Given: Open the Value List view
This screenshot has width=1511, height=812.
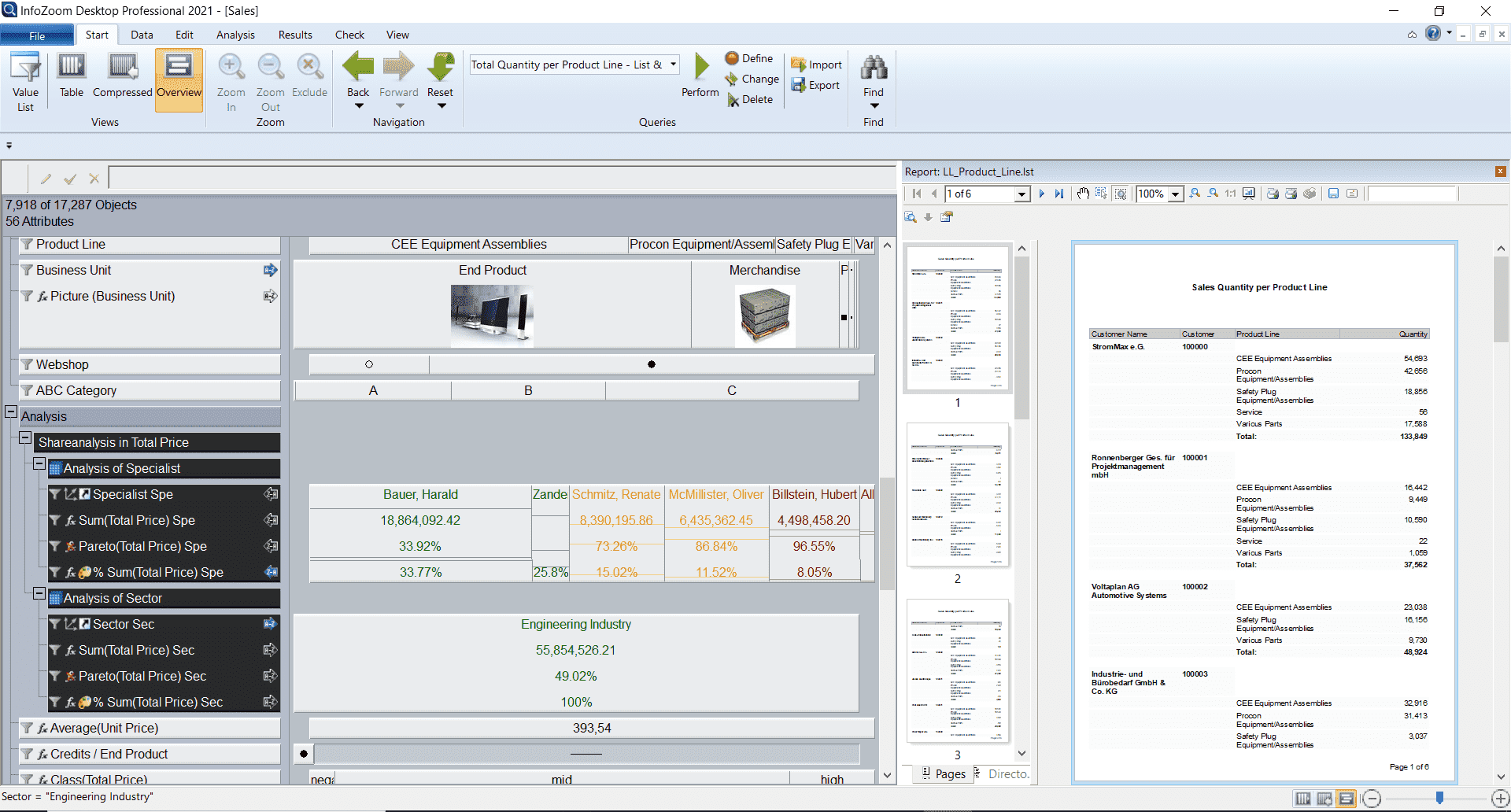Looking at the screenshot, I should coord(25,82).
